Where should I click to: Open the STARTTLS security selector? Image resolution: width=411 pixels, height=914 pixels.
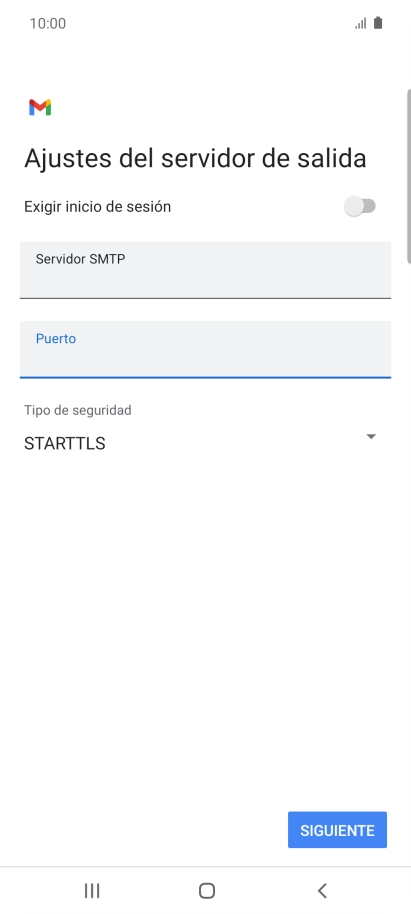click(x=200, y=444)
